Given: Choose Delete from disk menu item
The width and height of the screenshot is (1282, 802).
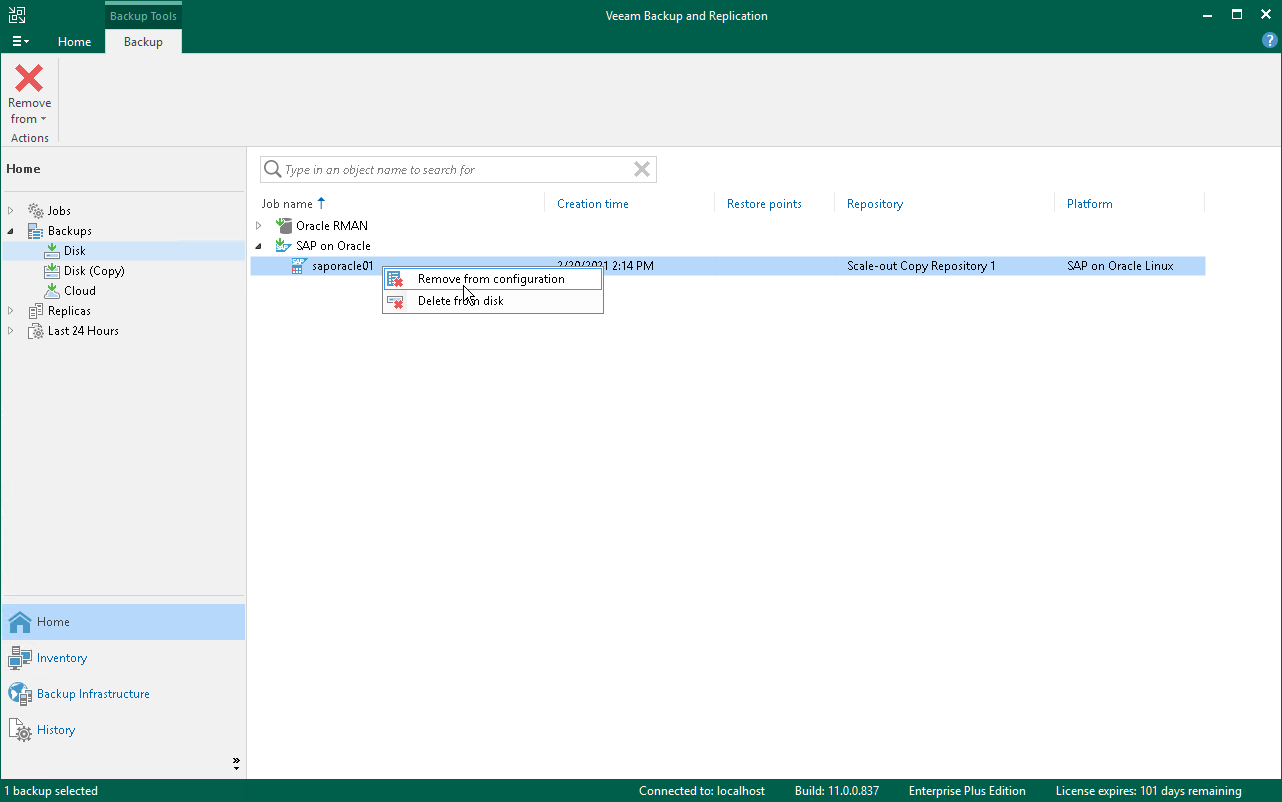Looking at the screenshot, I should (493, 301).
